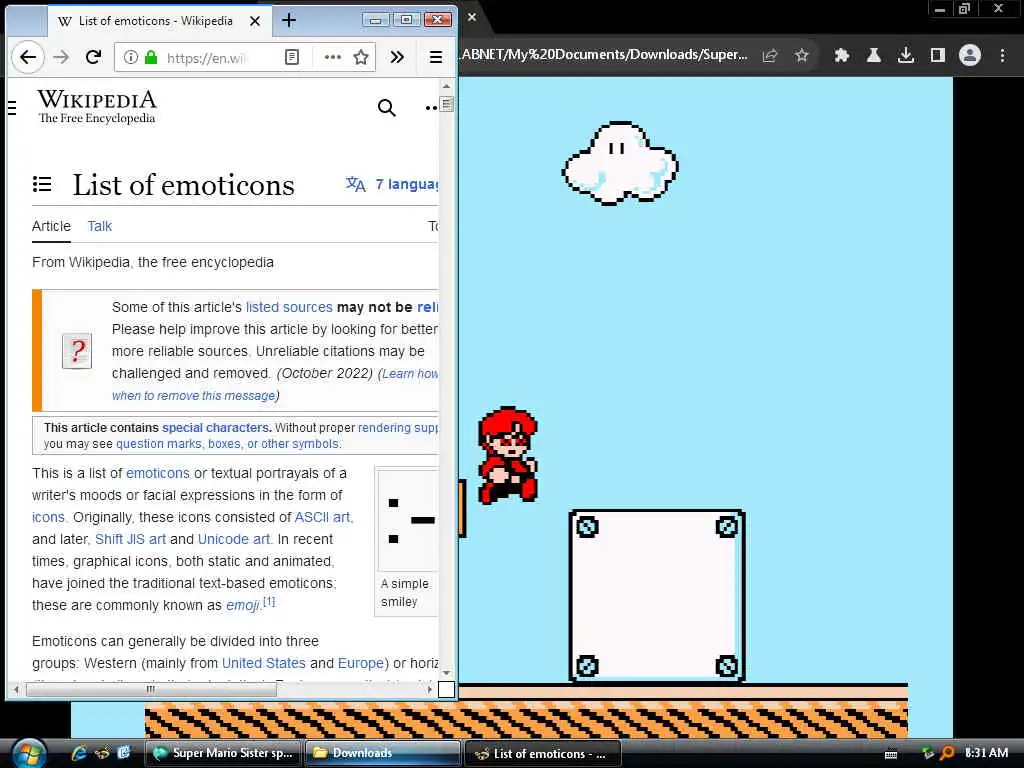Click the vertical scrollbar down arrow
Viewport: 1024px width, 768px height.
click(x=447, y=673)
